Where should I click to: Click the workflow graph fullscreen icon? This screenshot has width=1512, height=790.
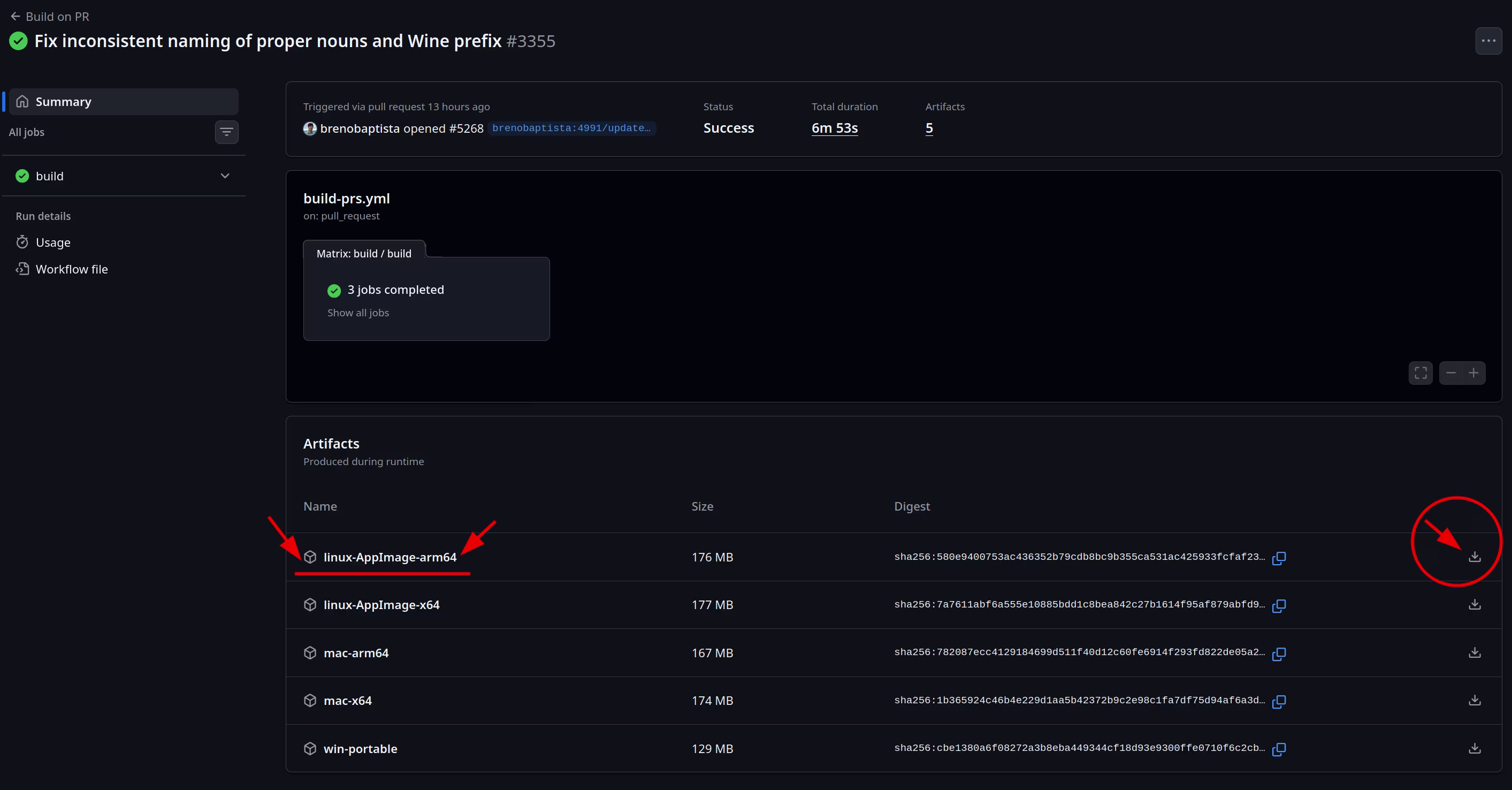click(x=1421, y=373)
